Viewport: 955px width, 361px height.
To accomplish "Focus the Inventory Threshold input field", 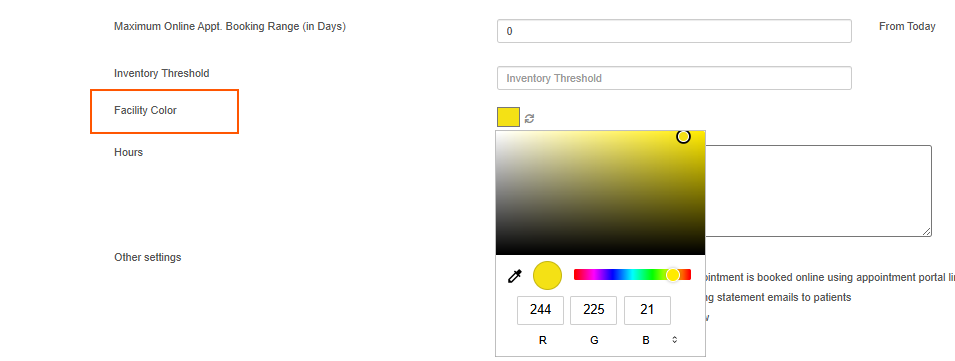I will pyautogui.click(x=674, y=78).
